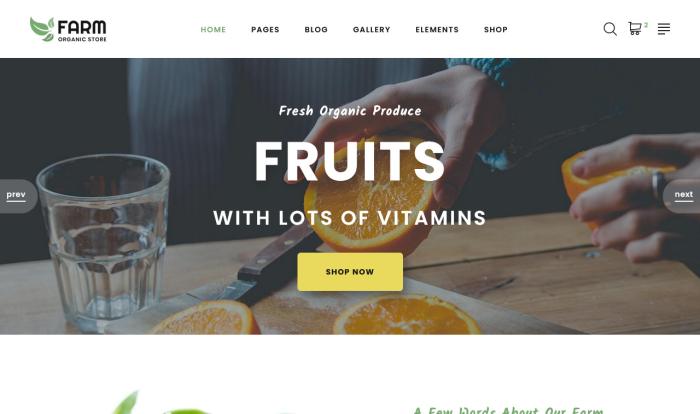Open the shopping cart icon
700x414 pixels.
[x=634, y=29]
